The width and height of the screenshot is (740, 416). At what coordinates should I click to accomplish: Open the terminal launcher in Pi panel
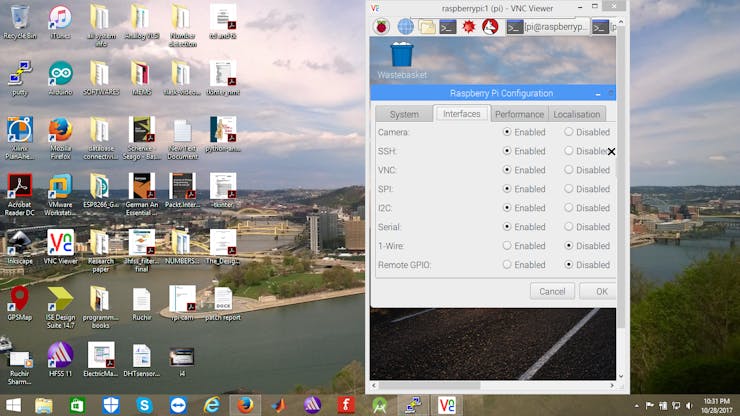point(448,27)
